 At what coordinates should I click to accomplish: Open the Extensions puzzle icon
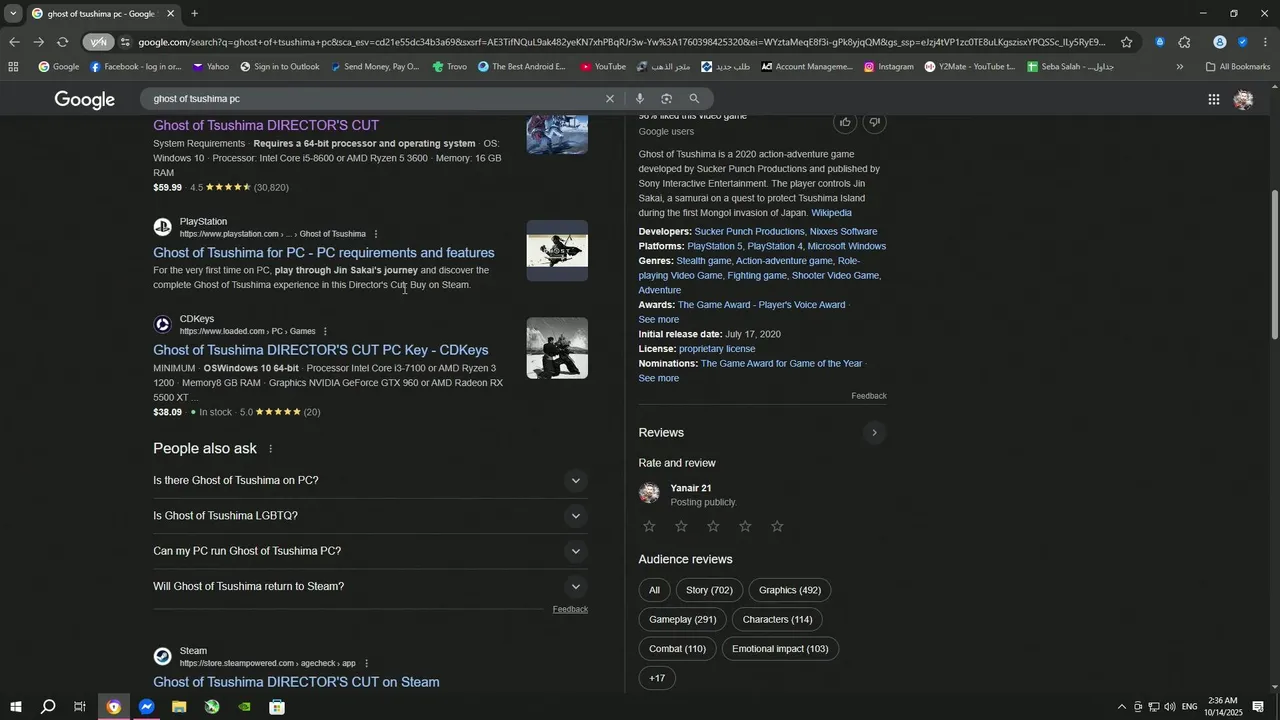(1185, 42)
